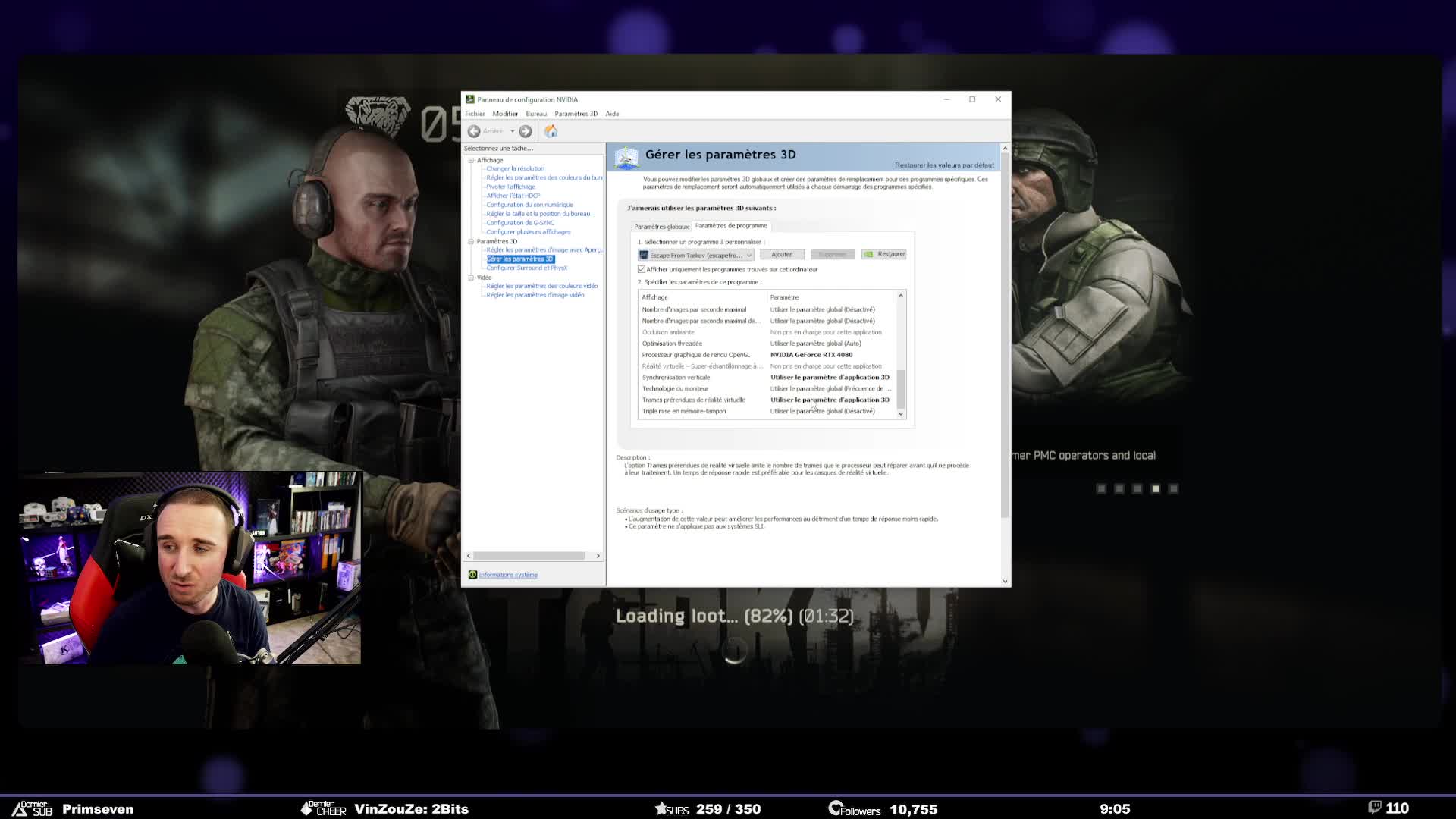Screen dimensions: 1456x819
Task: Collapse the Affichage tree node
Action: coord(471,160)
